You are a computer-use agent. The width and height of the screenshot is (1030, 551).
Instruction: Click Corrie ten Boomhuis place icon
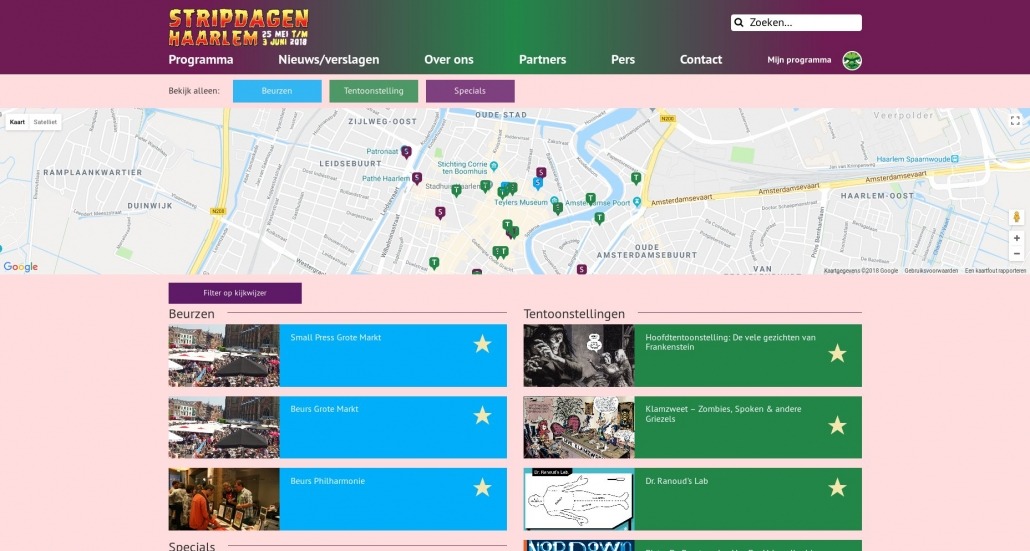tap(494, 166)
